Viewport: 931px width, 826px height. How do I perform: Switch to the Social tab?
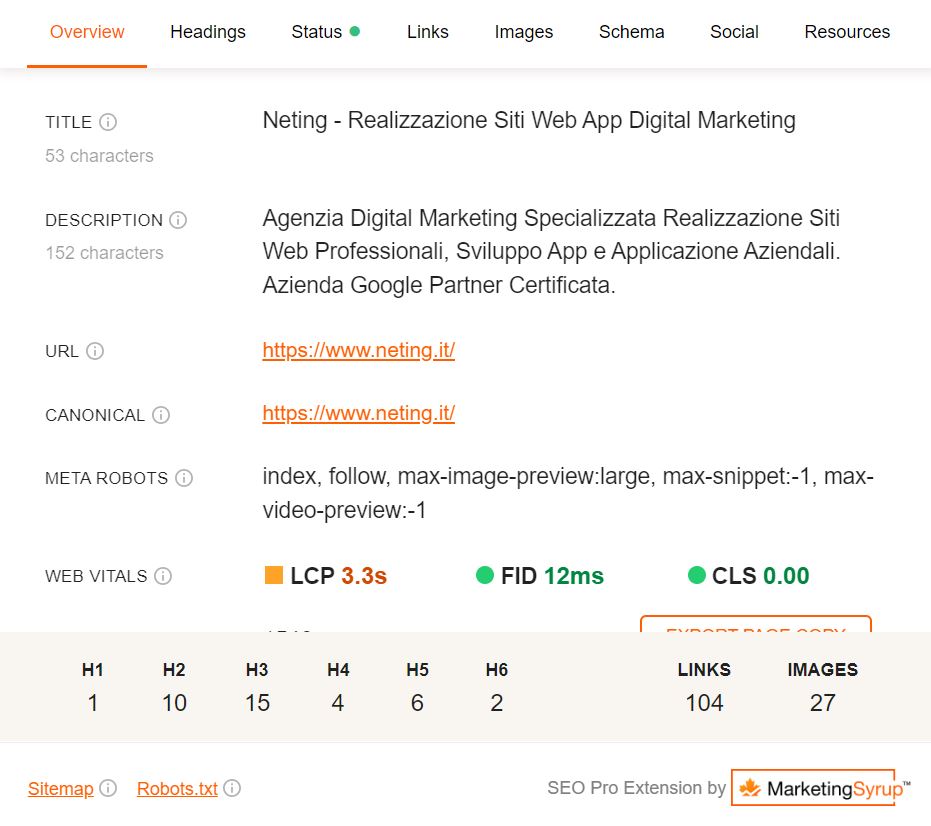pos(734,31)
